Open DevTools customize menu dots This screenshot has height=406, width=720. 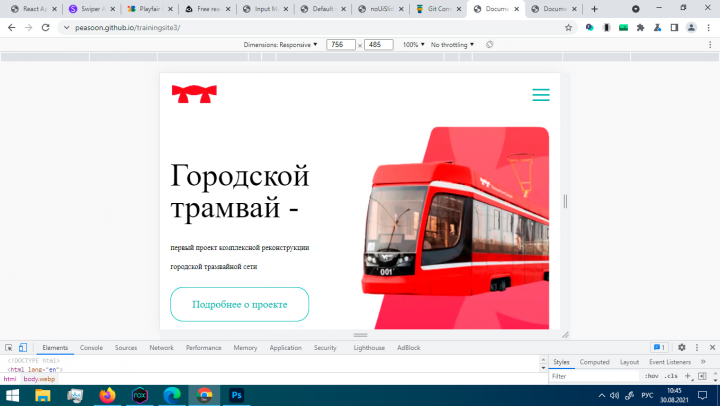(697, 348)
